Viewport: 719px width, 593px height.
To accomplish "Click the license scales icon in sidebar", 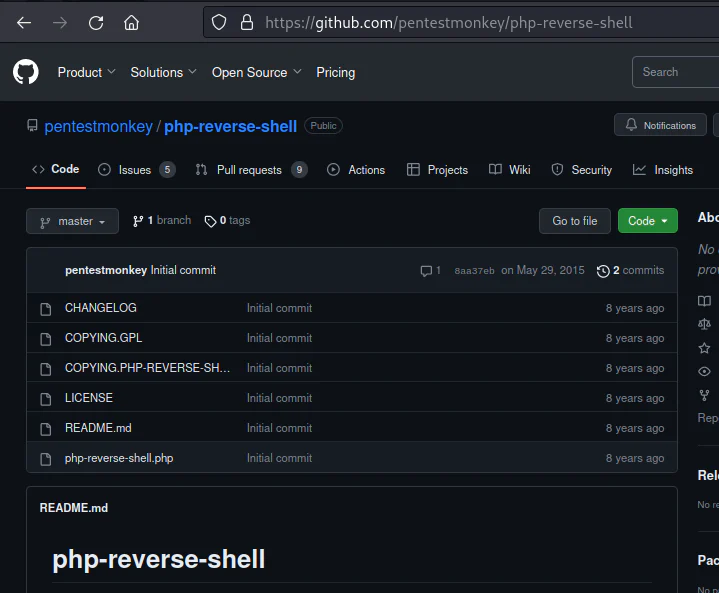I will [704, 324].
